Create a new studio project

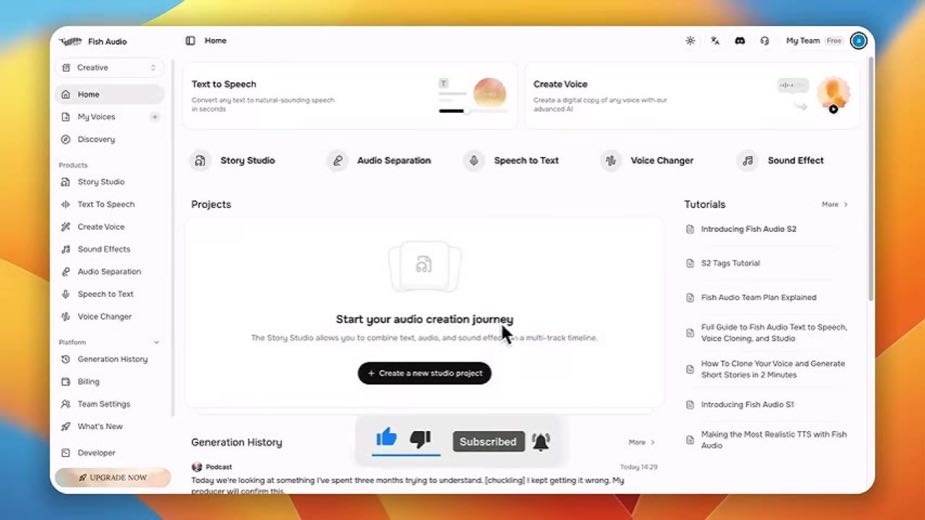[424, 373]
